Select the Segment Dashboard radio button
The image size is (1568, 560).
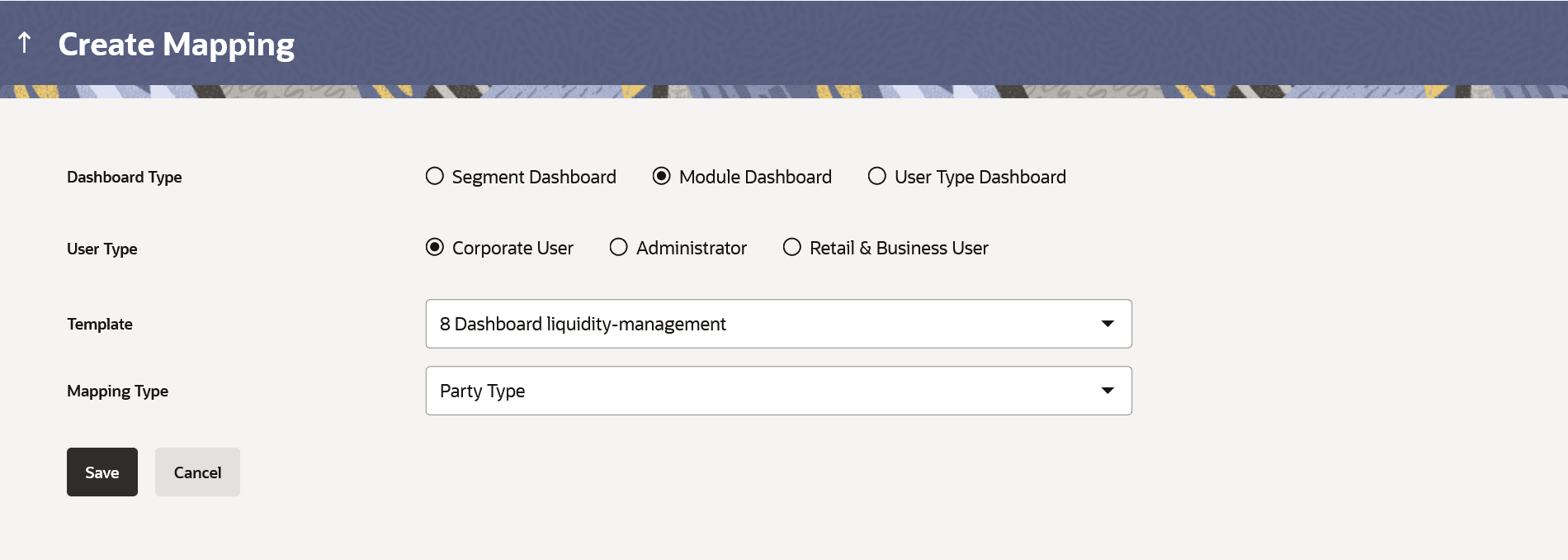pos(435,176)
